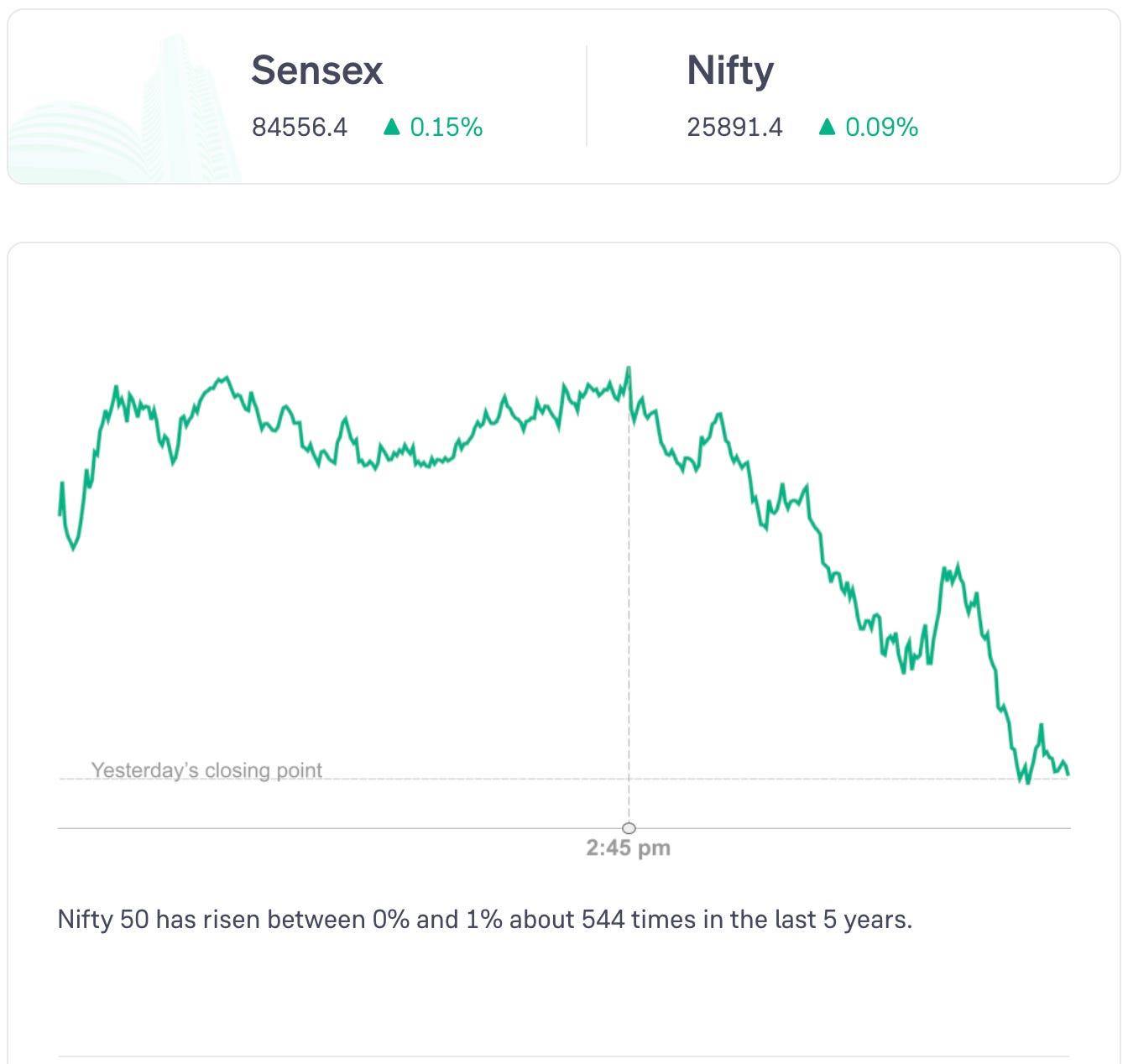Image resolution: width=1128 pixels, height=1064 pixels.
Task: Click the rightmost end of the green line
Action: pos(1068,774)
